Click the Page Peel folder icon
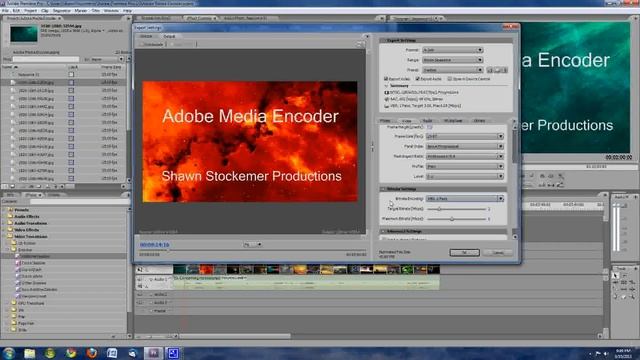This screenshot has width=640, height=360. tap(14, 323)
